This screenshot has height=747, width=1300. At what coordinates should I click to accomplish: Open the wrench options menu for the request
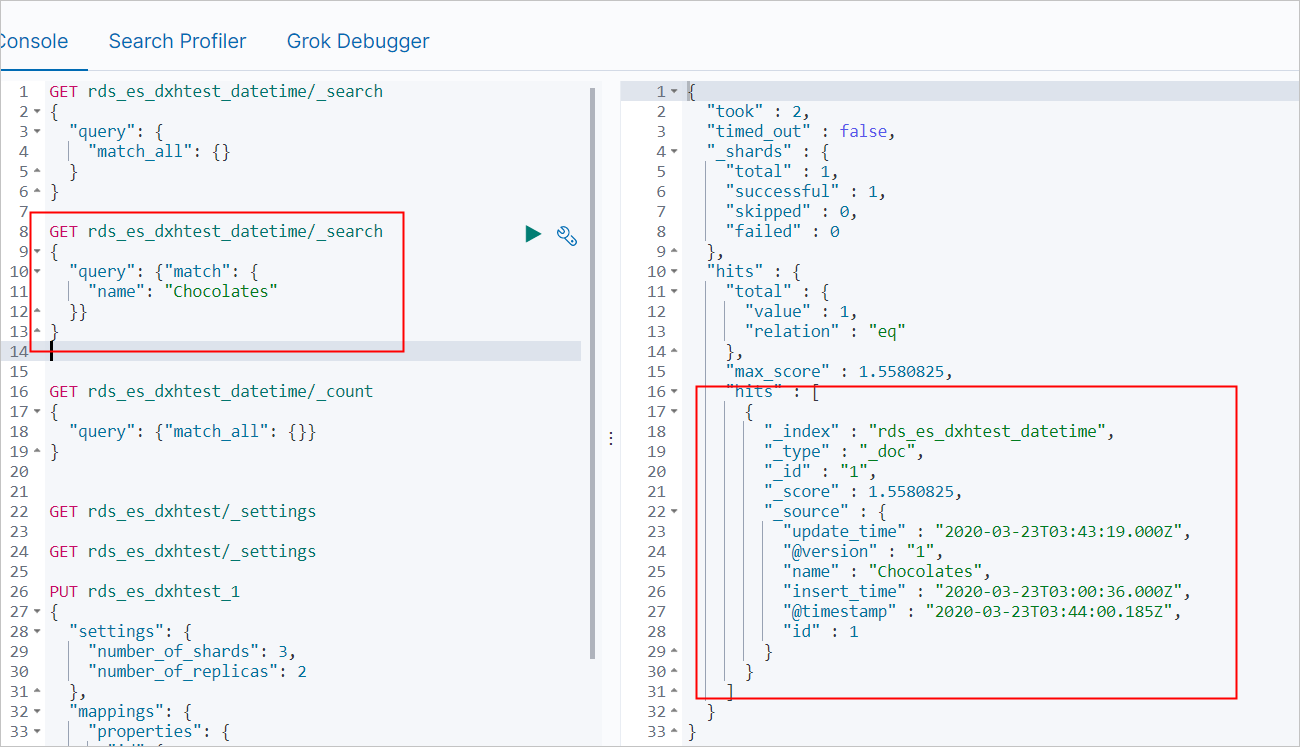click(x=567, y=236)
